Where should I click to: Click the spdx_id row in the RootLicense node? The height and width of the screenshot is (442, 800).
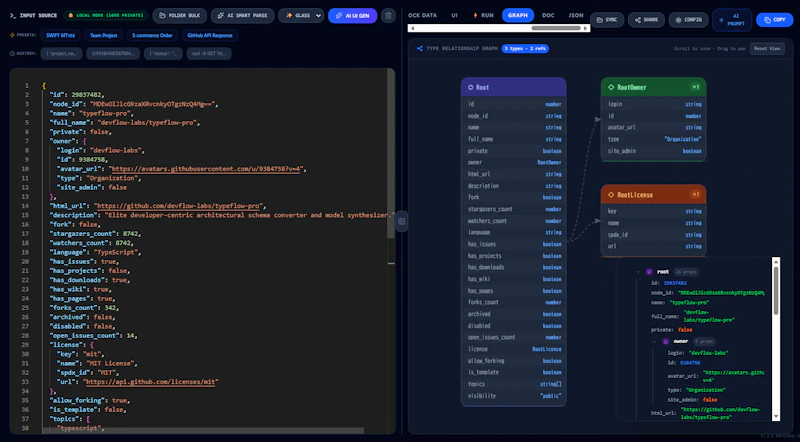coord(654,235)
